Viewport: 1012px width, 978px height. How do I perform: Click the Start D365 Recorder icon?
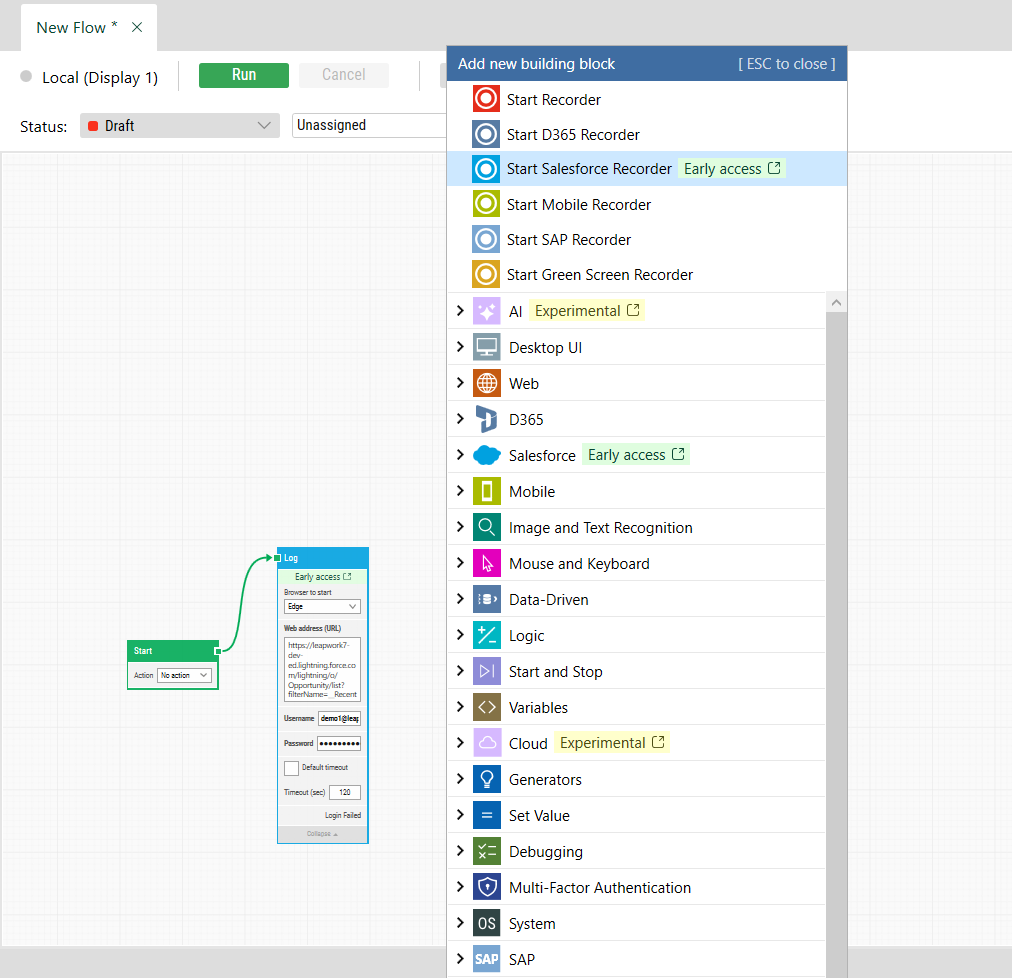(x=485, y=134)
